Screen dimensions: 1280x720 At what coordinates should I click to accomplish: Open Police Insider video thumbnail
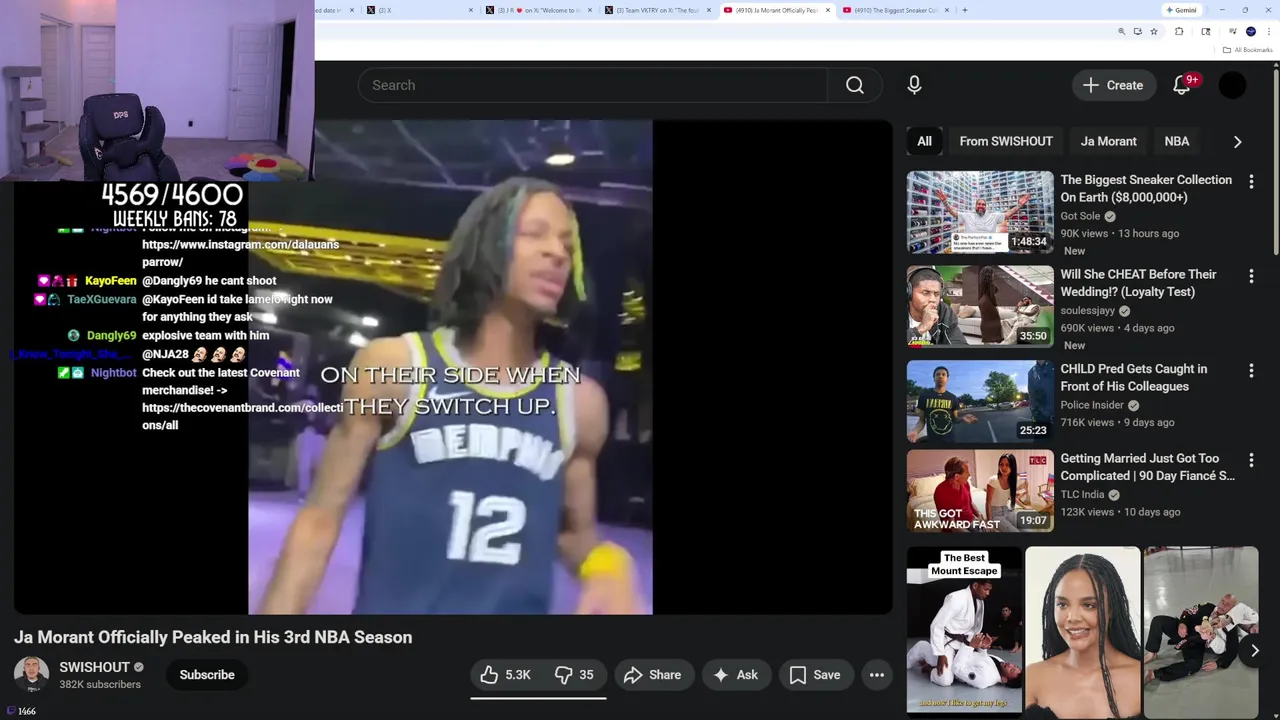tap(980, 401)
